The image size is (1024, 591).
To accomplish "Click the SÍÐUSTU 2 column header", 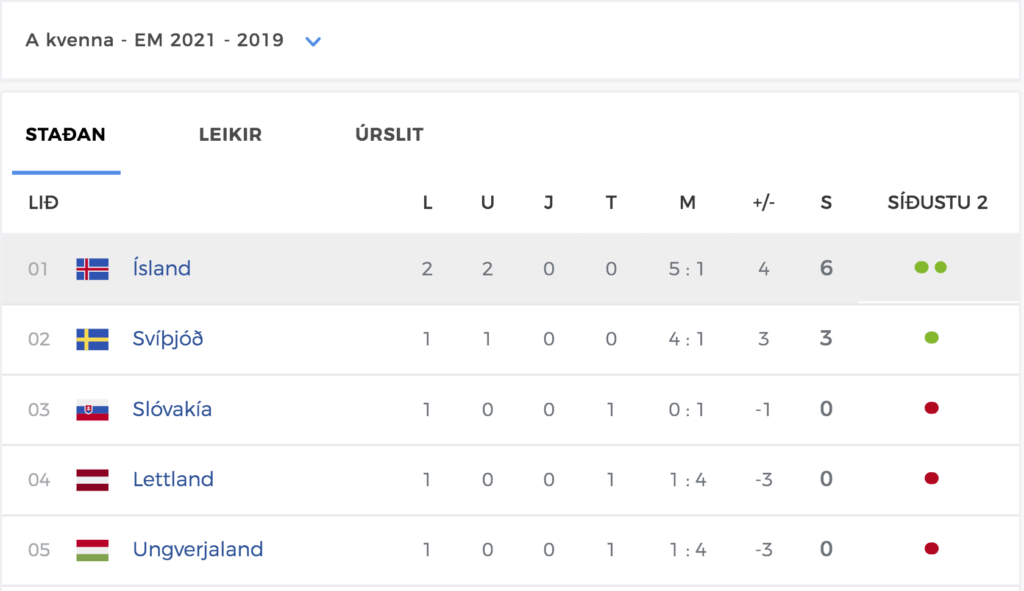I will click(x=937, y=202).
